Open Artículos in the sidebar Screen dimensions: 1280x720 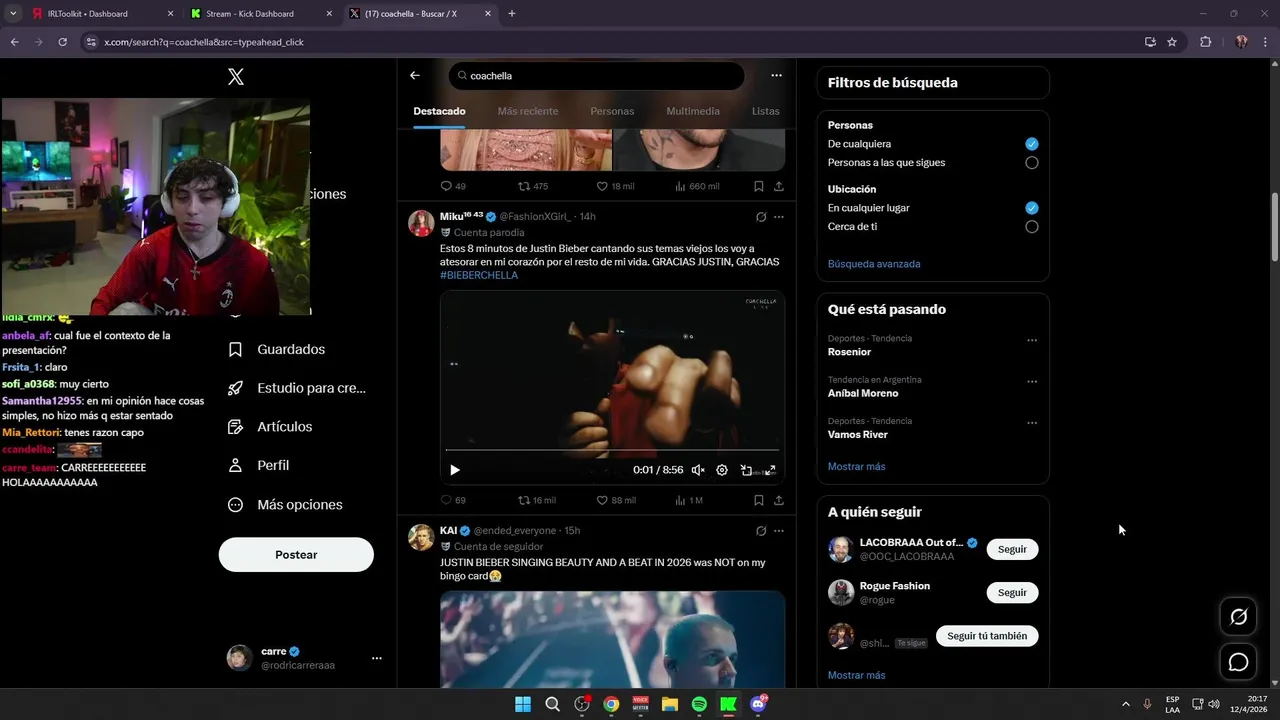pyautogui.click(x=270, y=427)
